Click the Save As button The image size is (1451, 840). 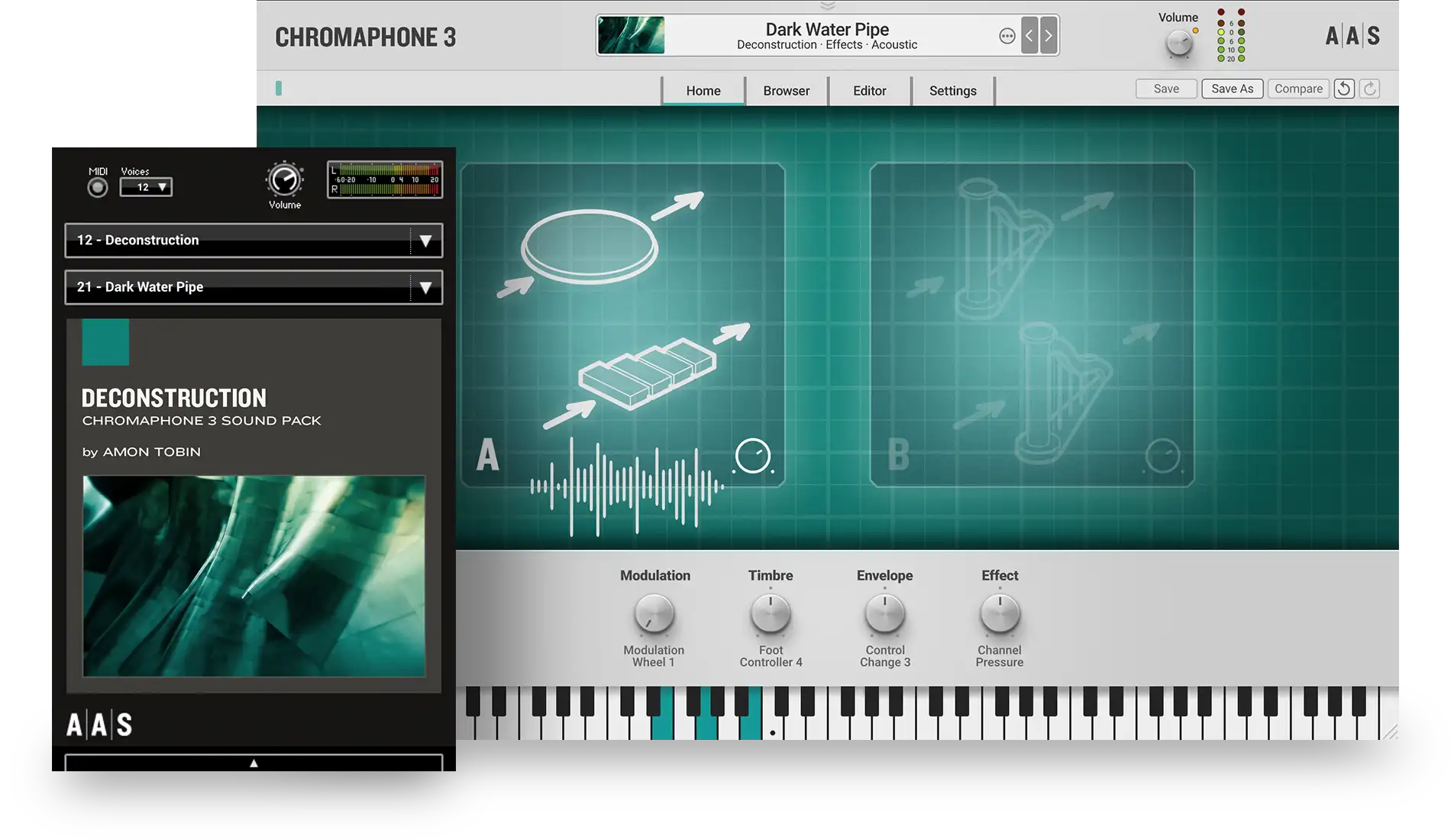1232,89
